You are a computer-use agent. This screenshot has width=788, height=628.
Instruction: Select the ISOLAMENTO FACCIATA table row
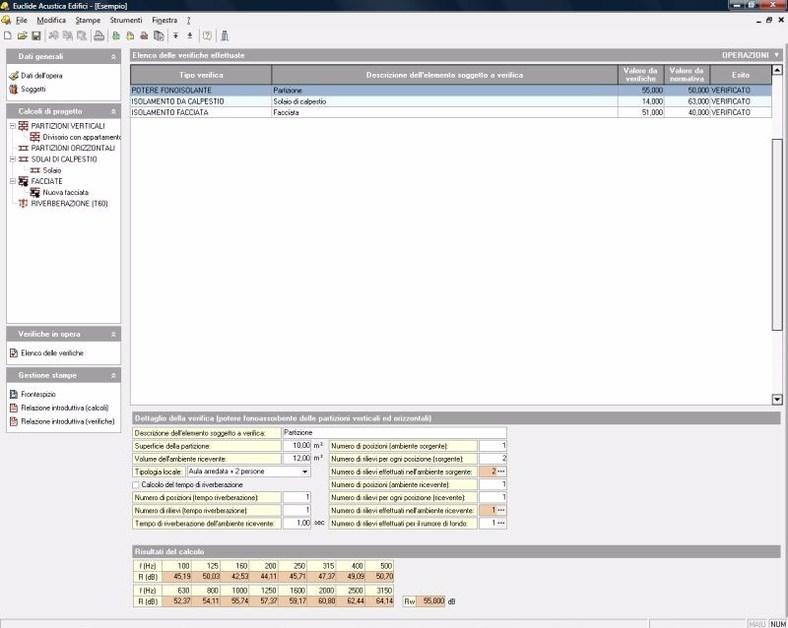point(200,113)
